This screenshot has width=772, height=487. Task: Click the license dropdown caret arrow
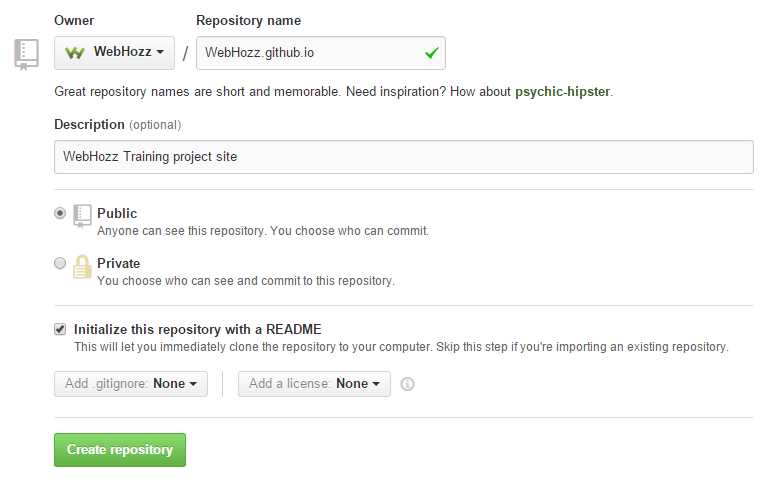click(x=376, y=384)
